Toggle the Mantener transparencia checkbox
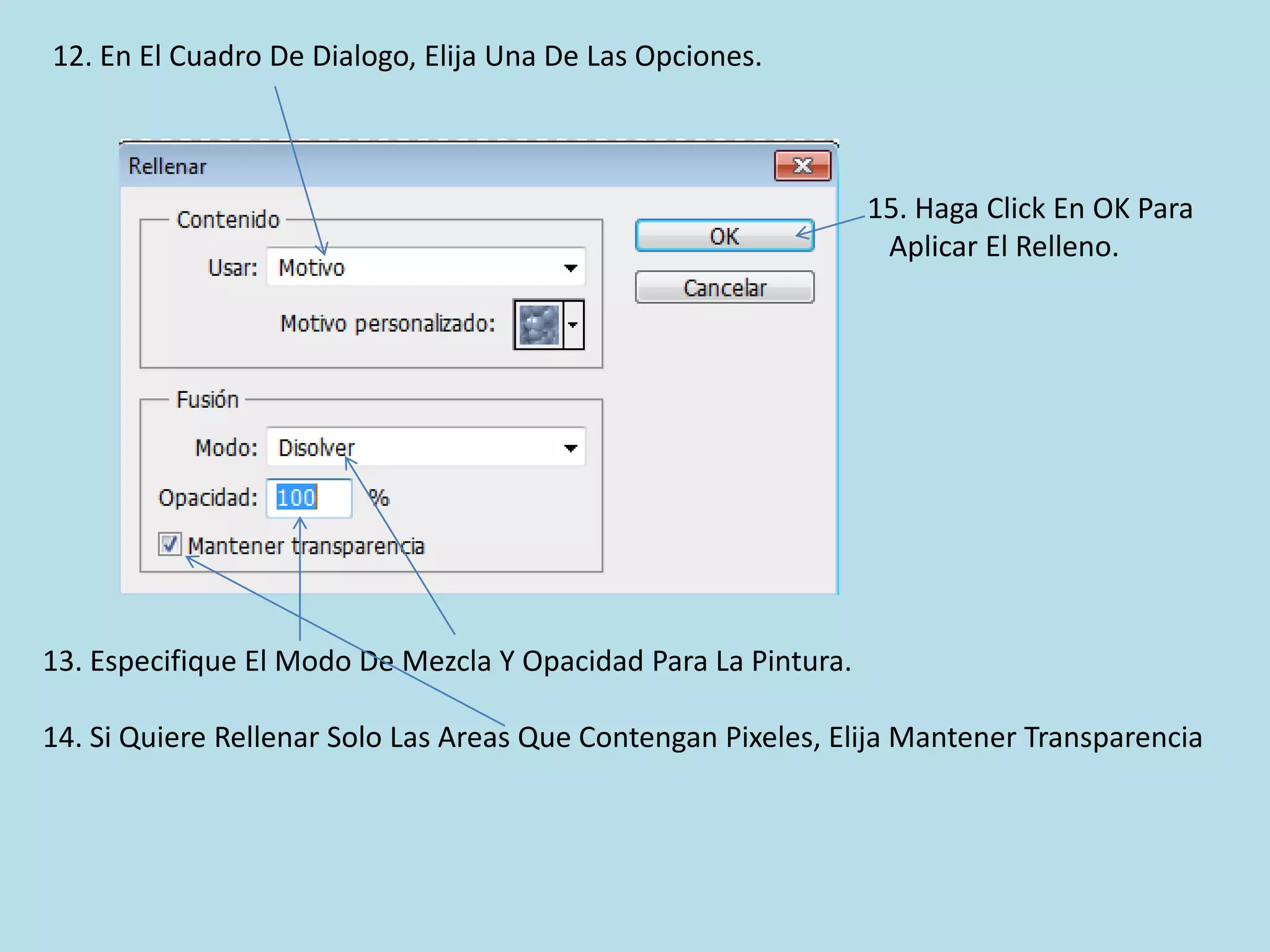The image size is (1270, 952). pos(169,544)
